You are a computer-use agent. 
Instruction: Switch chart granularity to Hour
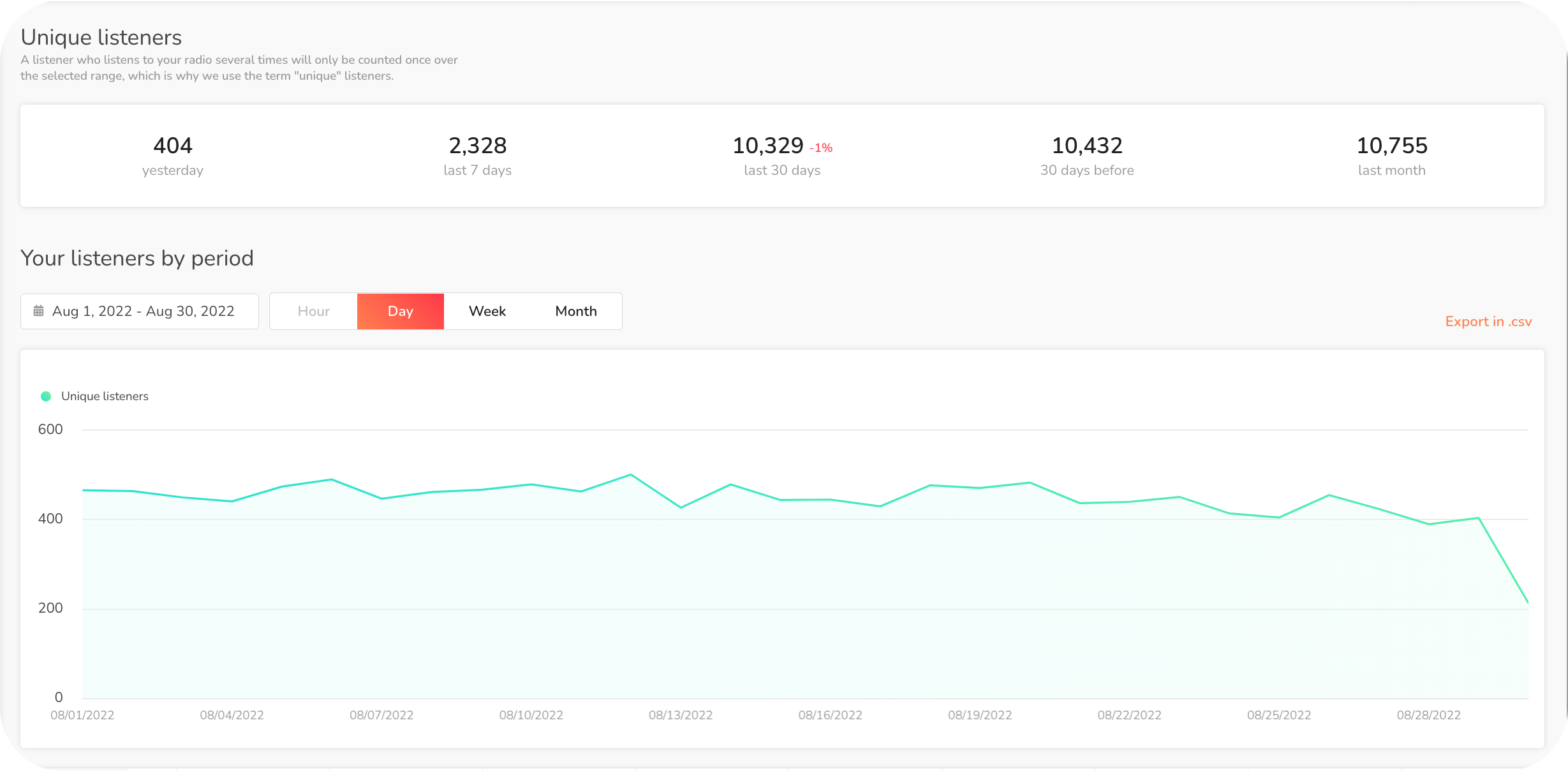pos(313,311)
